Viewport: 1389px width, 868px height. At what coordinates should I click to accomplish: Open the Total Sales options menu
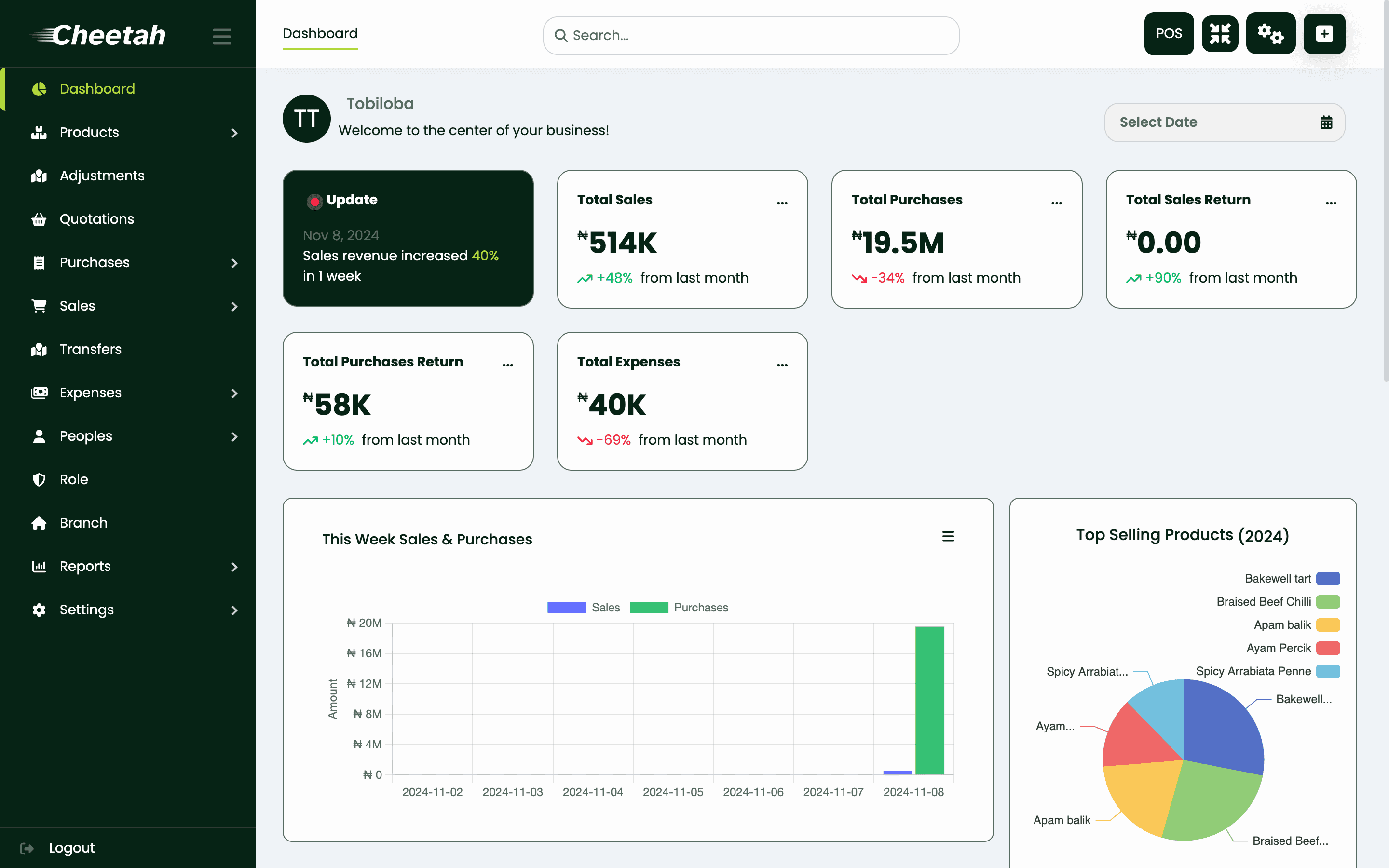782,202
